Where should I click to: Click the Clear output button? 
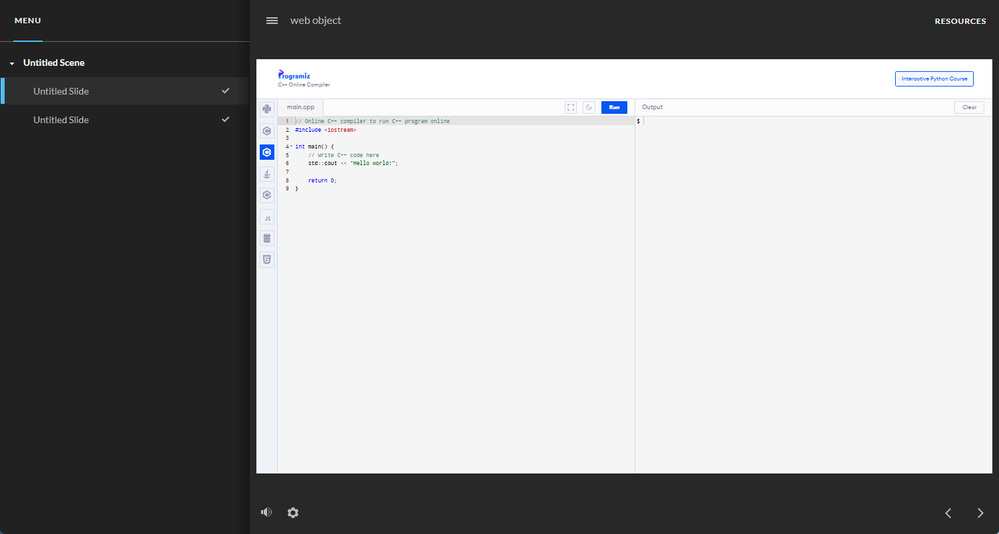[969, 107]
